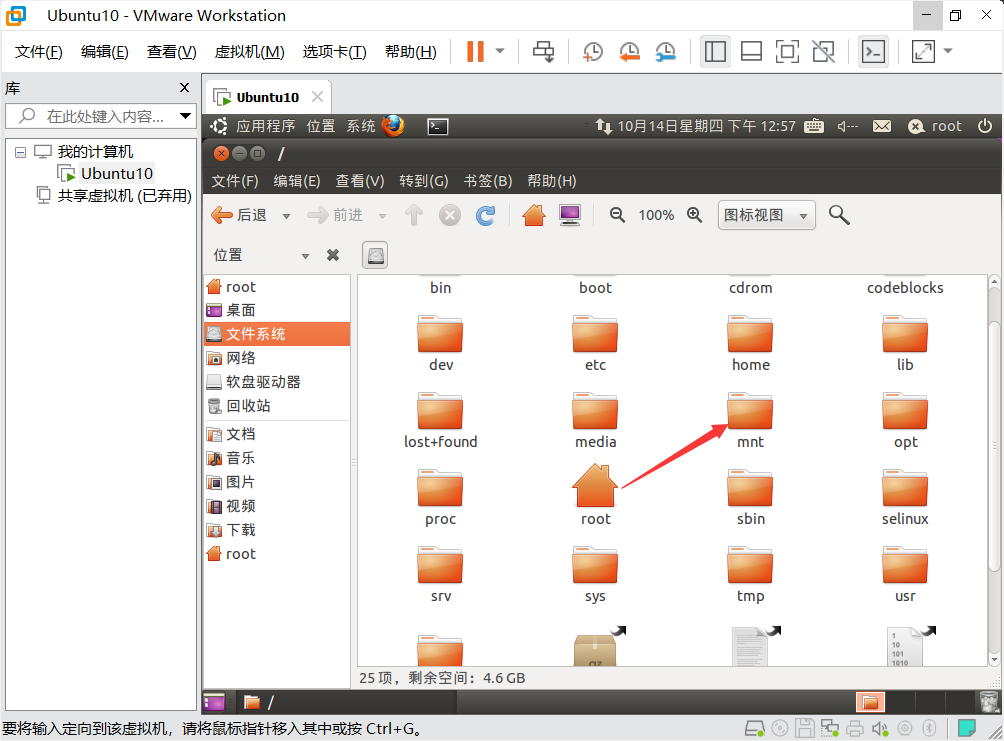Switch to the Ubuntu10 tab
The image size is (1004, 741).
[268, 97]
